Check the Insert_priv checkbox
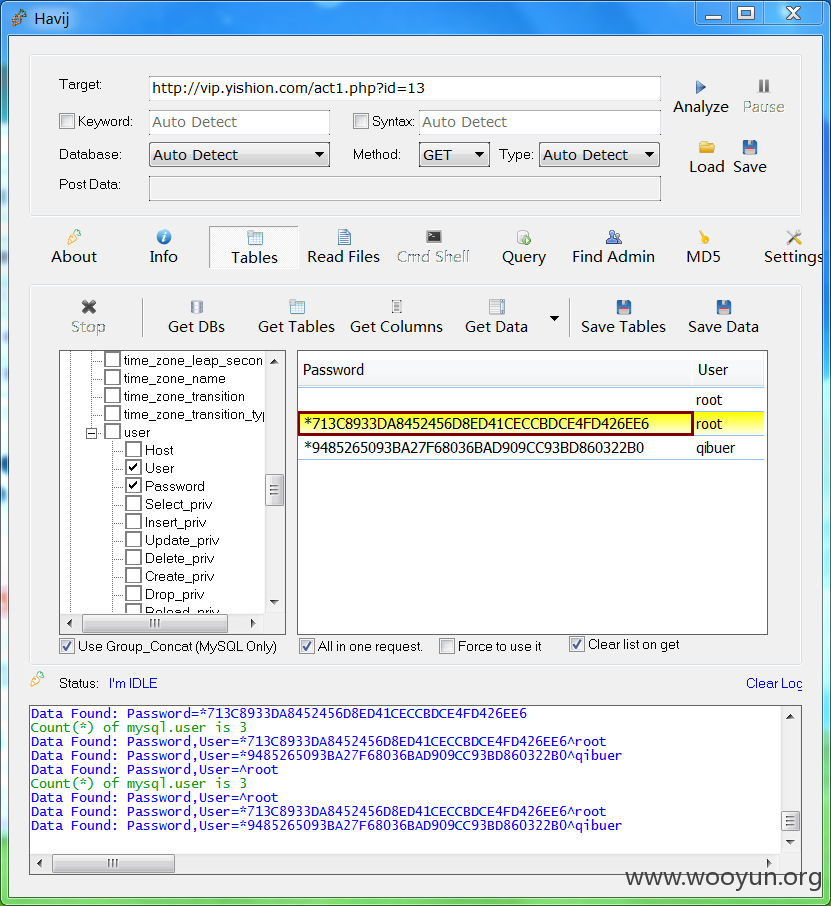 133,522
